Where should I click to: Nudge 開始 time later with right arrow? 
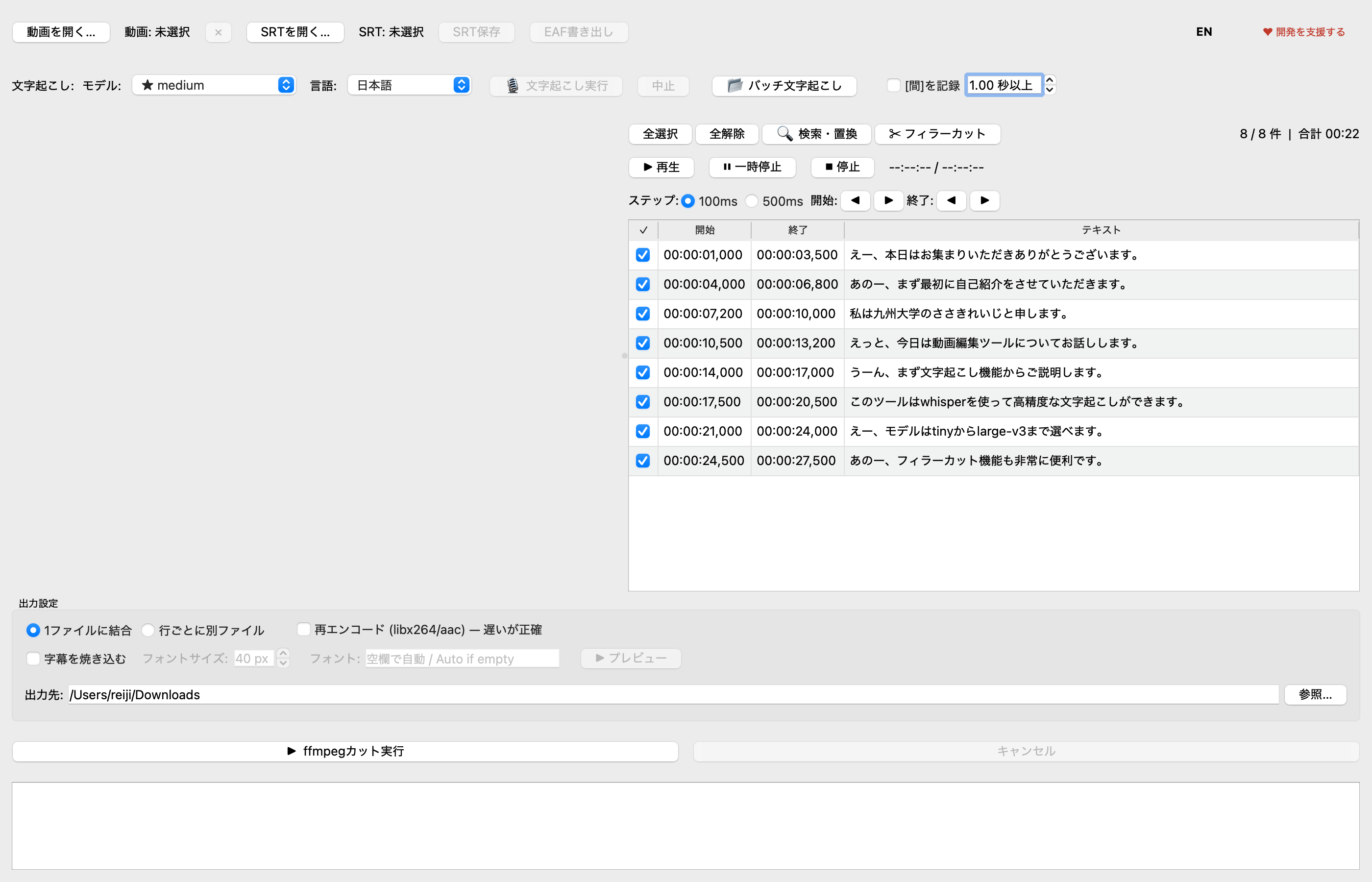click(889, 200)
